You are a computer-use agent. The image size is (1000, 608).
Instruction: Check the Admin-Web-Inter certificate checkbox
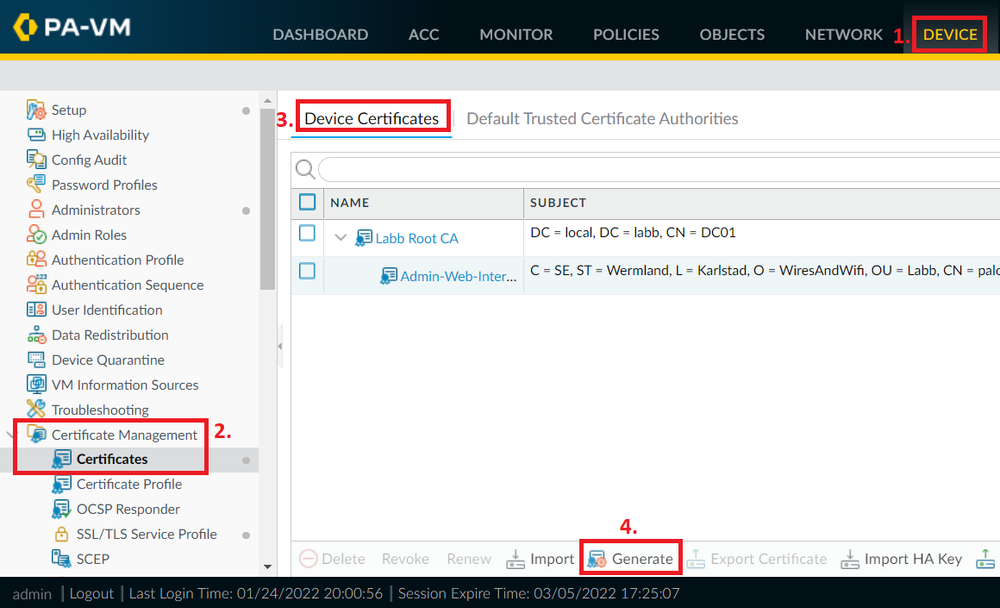pyautogui.click(x=307, y=272)
